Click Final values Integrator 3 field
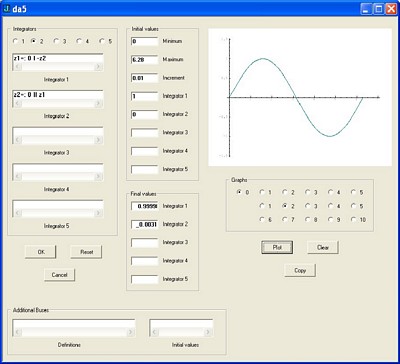This screenshot has height=364, width=400. (145, 242)
